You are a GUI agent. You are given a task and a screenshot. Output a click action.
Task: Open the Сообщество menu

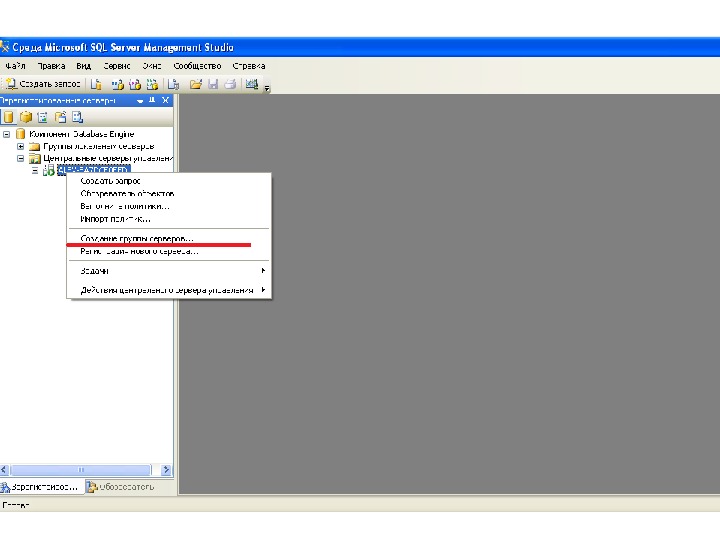(x=197, y=66)
